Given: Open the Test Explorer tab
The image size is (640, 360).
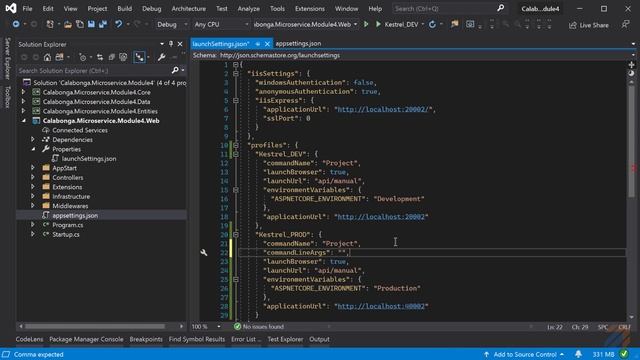Looking at the screenshot, I should 285,339.
